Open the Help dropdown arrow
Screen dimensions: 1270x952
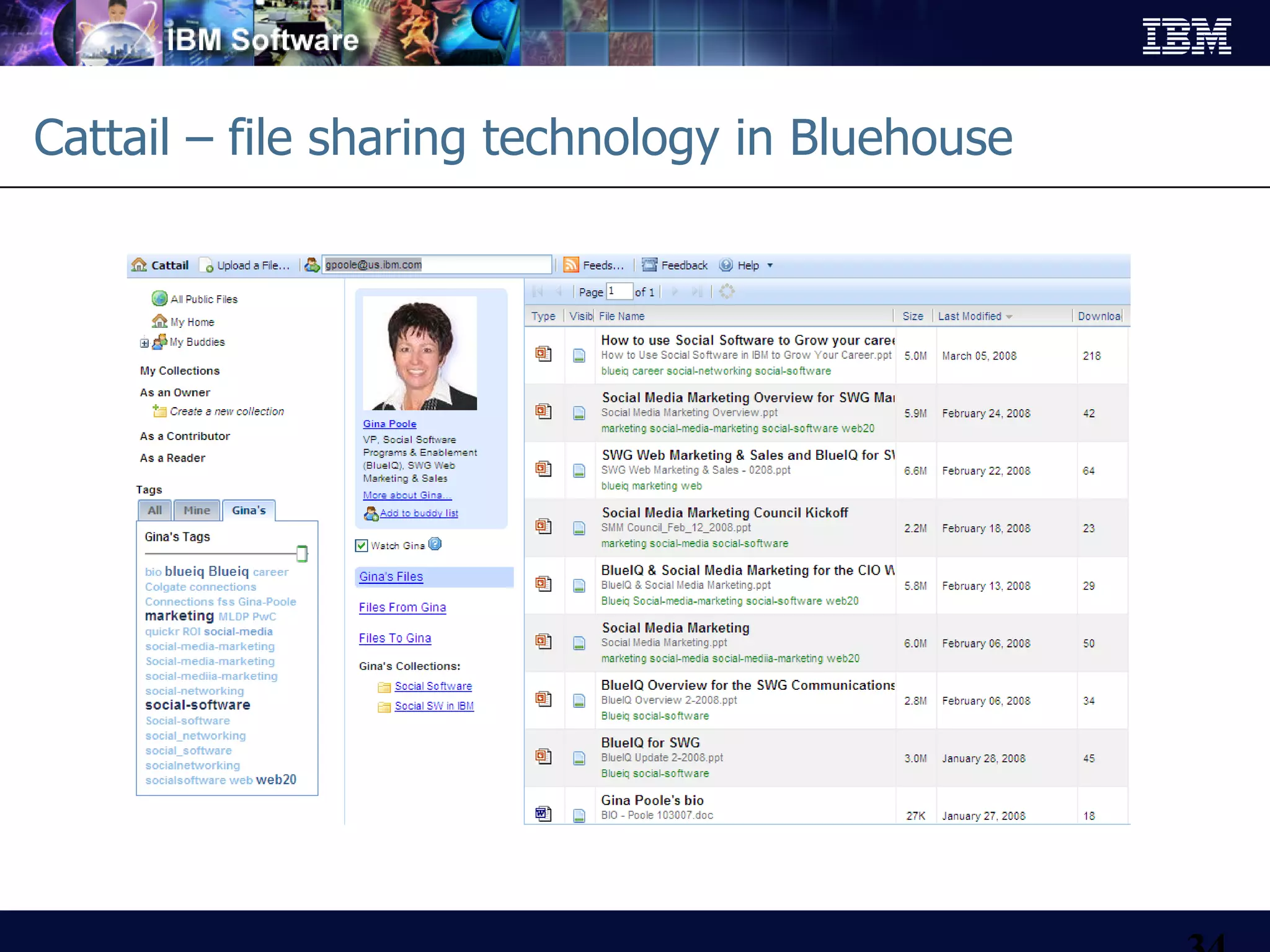(770, 265)
